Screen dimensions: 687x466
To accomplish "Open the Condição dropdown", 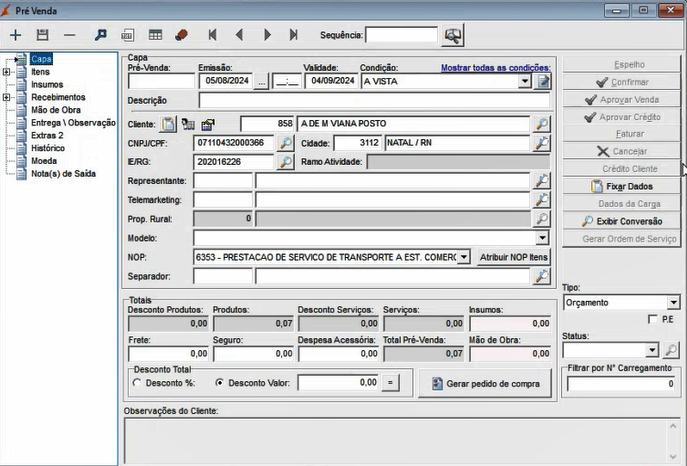I will pyautogui.click(x=525, y=82).
